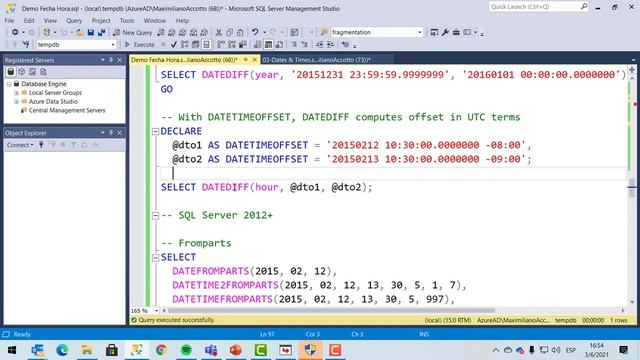This screenshot has height=360, width=640.
Task: Switch output to Results to File
Action: click(279, 44)
